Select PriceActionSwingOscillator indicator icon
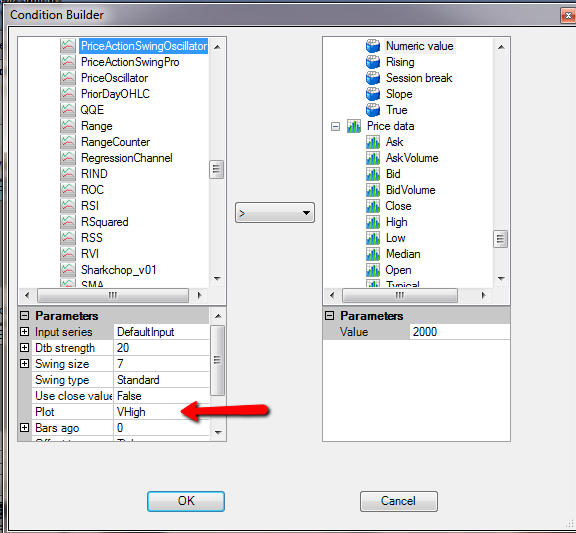Image resolution: width=576 pixels, height=533 pixels. tap(68, 46)
